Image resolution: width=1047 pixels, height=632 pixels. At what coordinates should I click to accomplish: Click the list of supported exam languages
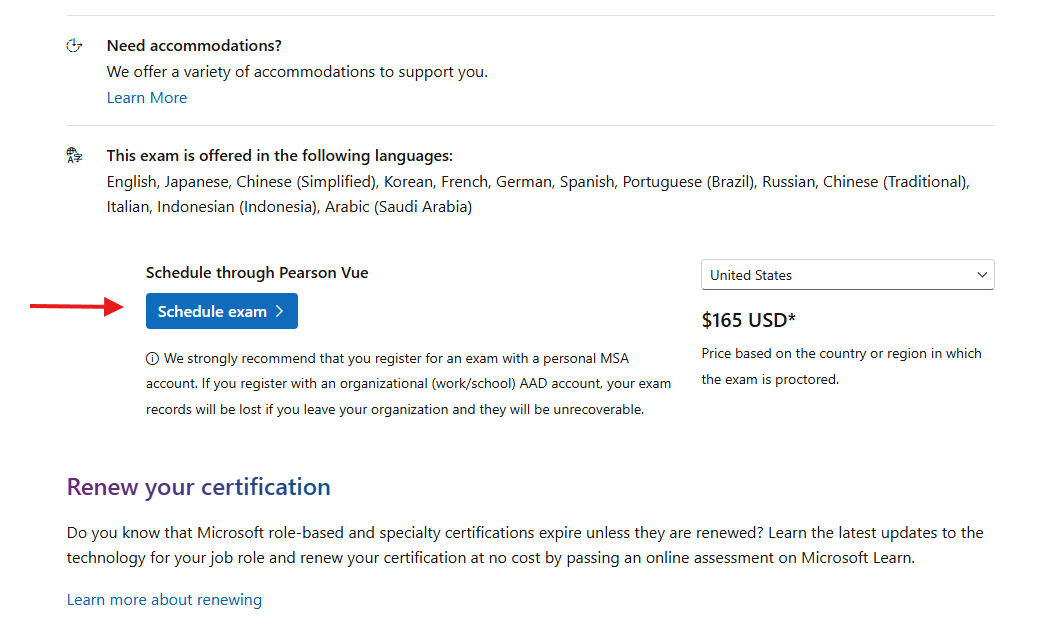click(x=538, y=194)
